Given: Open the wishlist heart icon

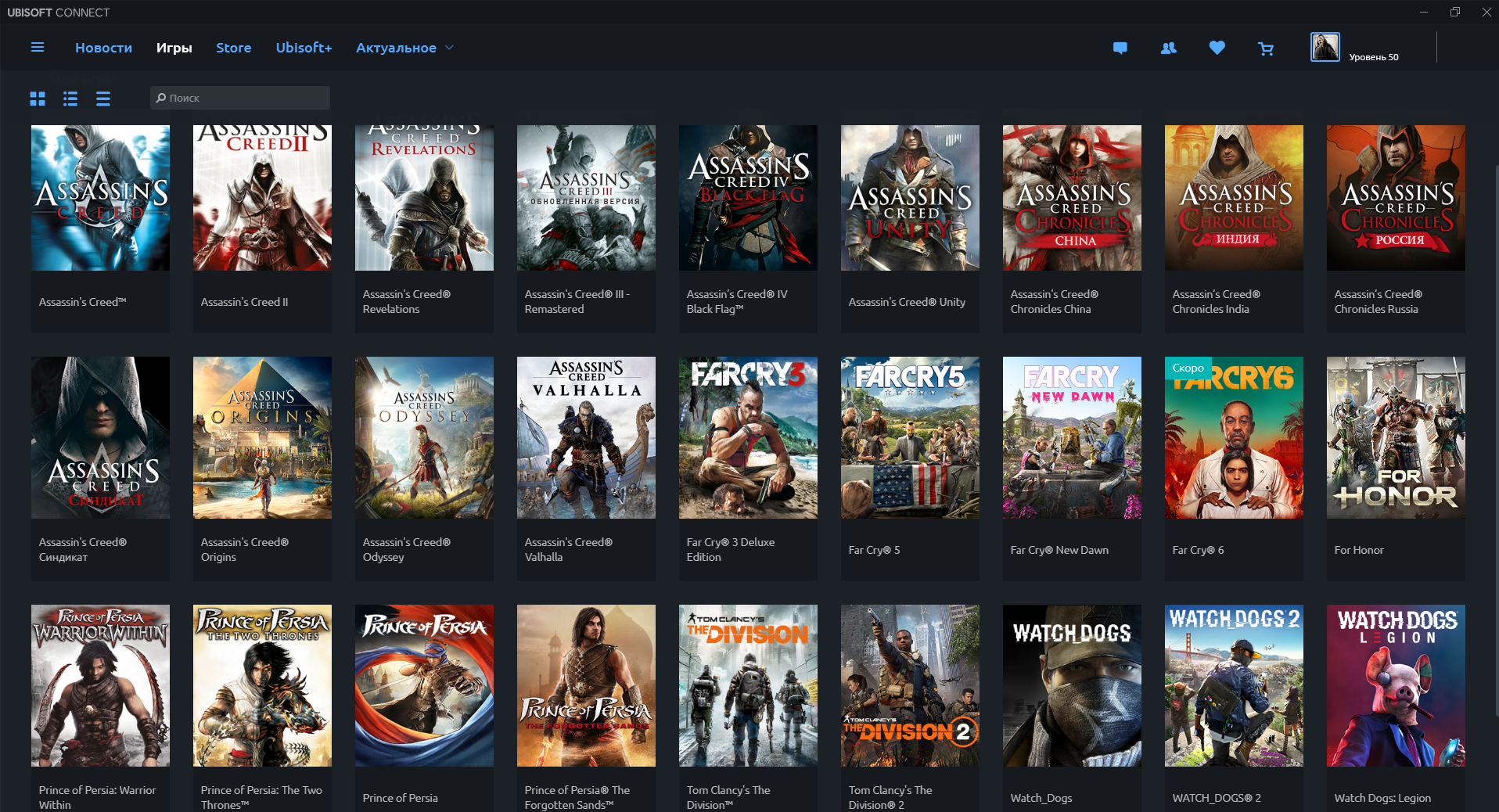Looking at the screenshot, I should point(1217,48).
